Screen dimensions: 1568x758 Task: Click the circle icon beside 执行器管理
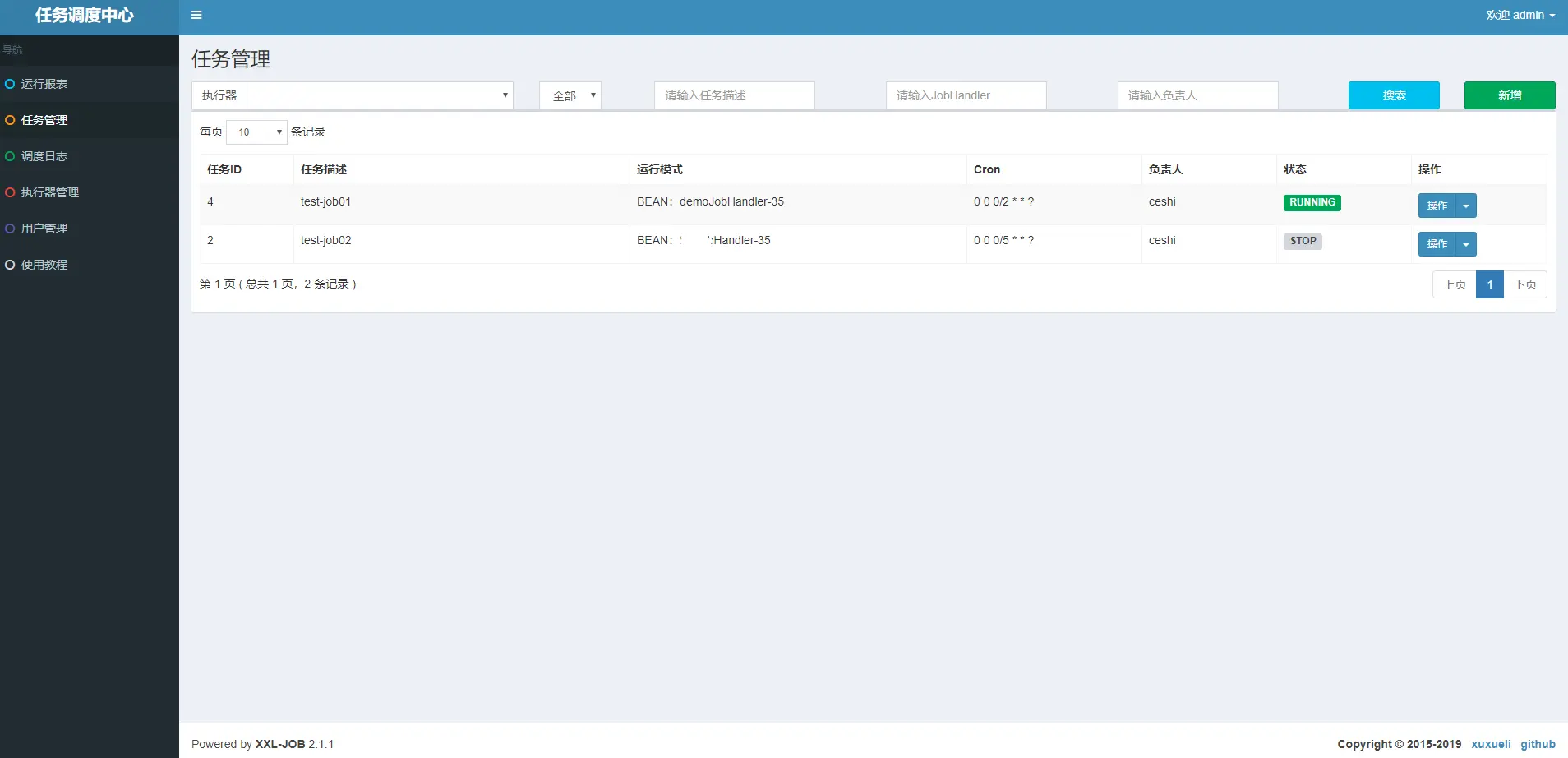(10, 192)
